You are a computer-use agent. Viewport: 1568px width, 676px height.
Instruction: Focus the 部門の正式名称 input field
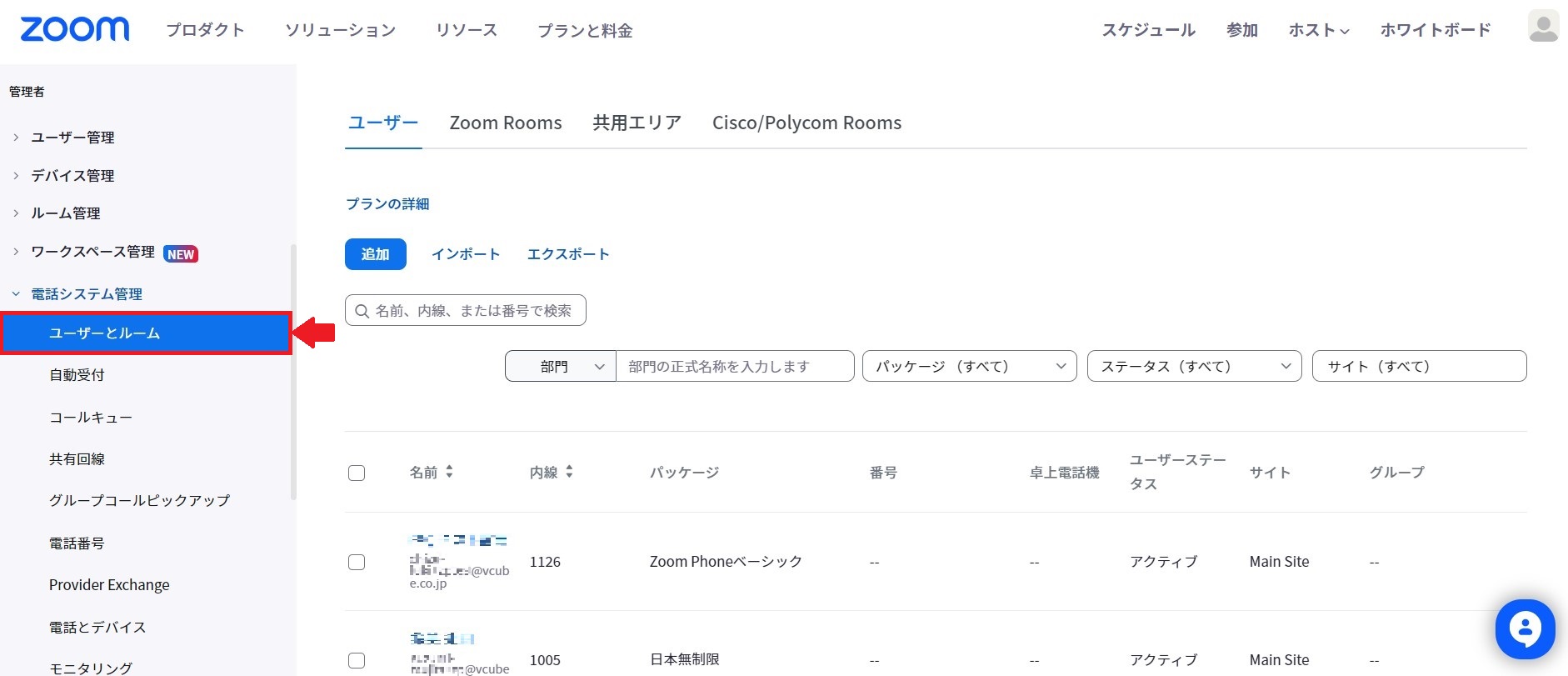click(735, 366)
